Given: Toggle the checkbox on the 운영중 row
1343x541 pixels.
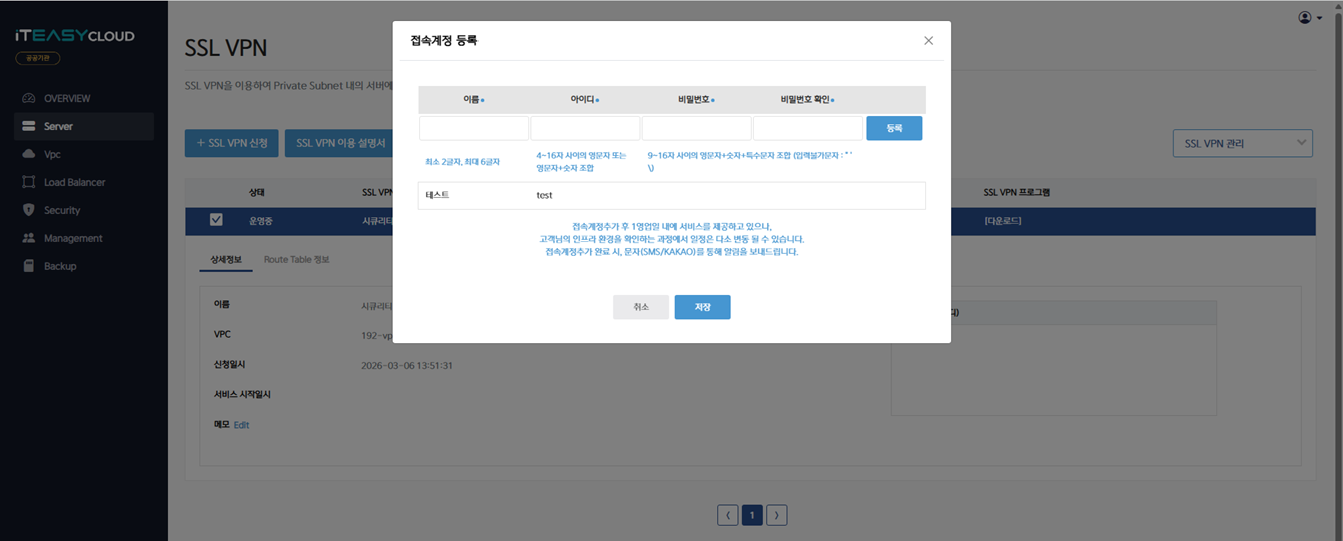Looking at the screenshot, I should (x=216, y=220).
